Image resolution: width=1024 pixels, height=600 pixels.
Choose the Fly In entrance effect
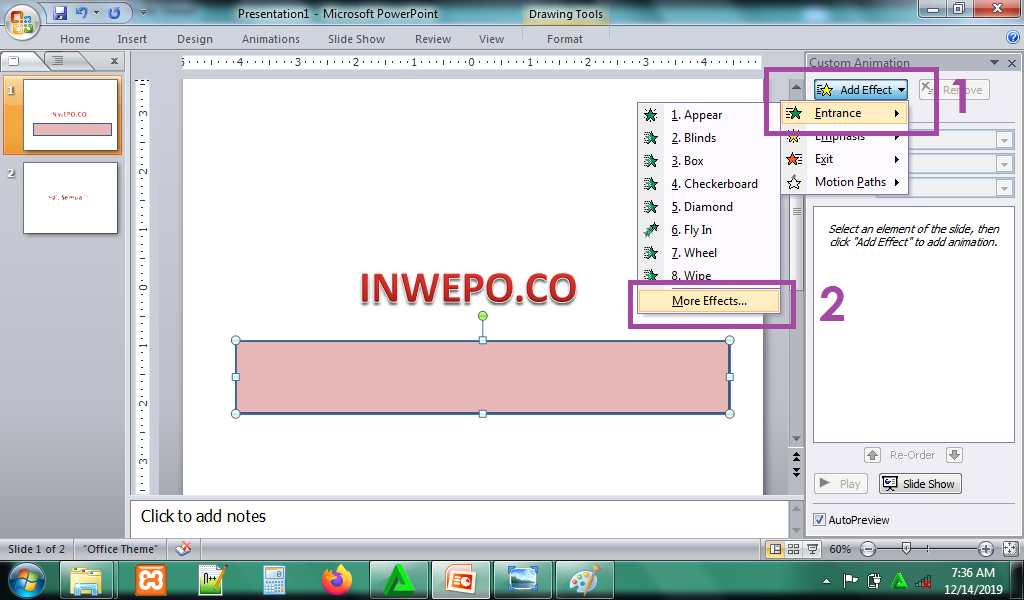pyautogui.click(x=709, y=230)
